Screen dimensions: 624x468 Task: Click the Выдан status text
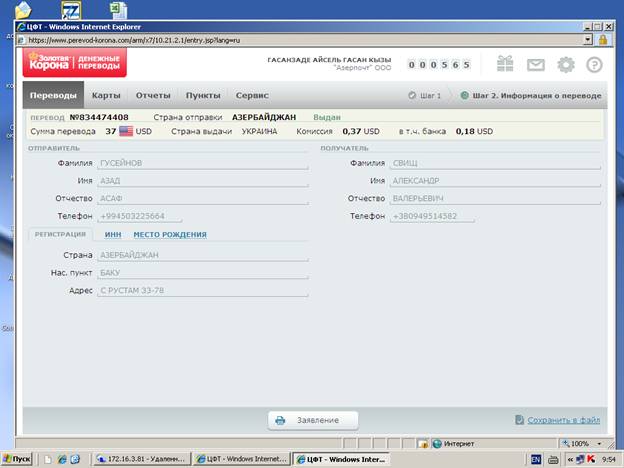click(x=327, y=117)
